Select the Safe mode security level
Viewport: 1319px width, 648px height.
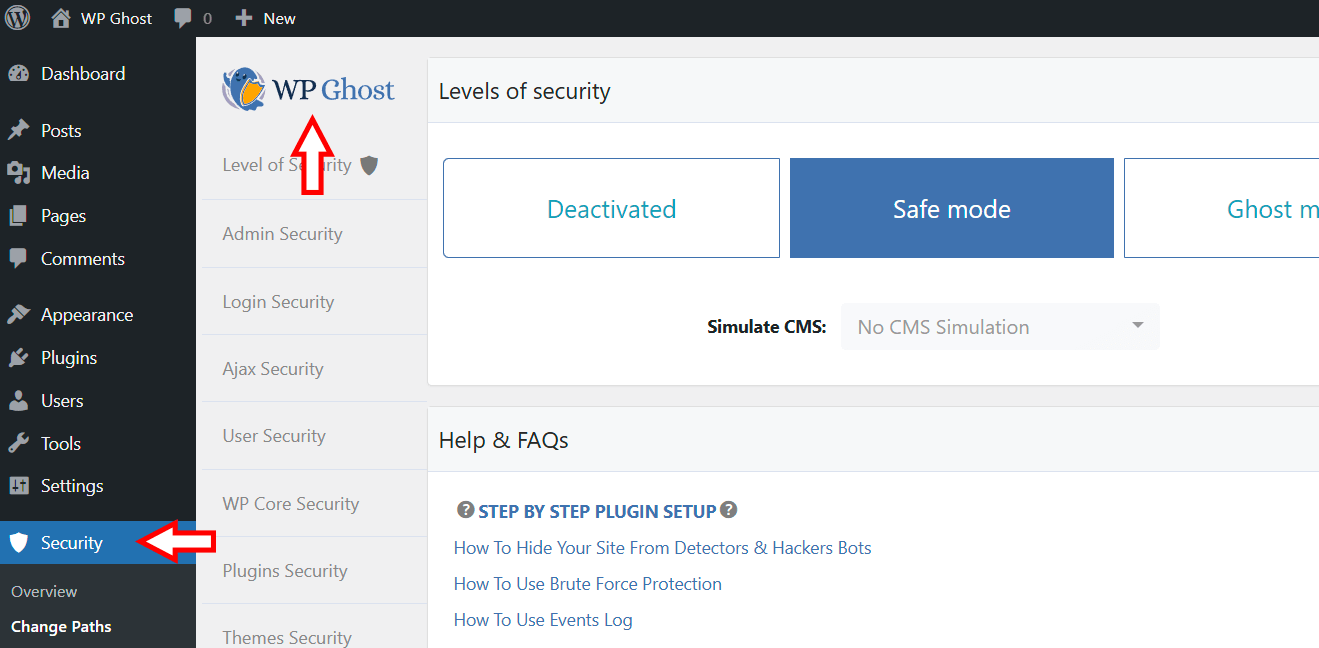click(x=951, y=208)
